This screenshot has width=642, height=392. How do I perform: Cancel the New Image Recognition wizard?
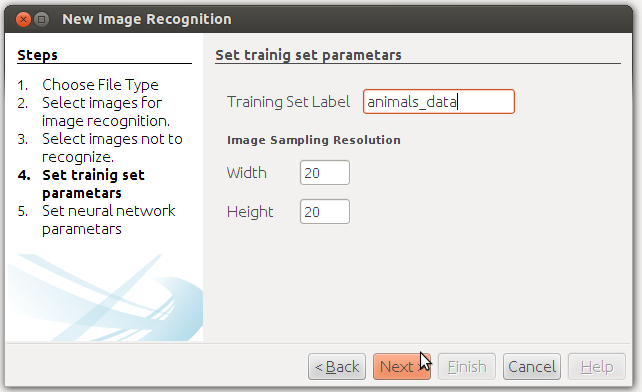coord(532,367)
